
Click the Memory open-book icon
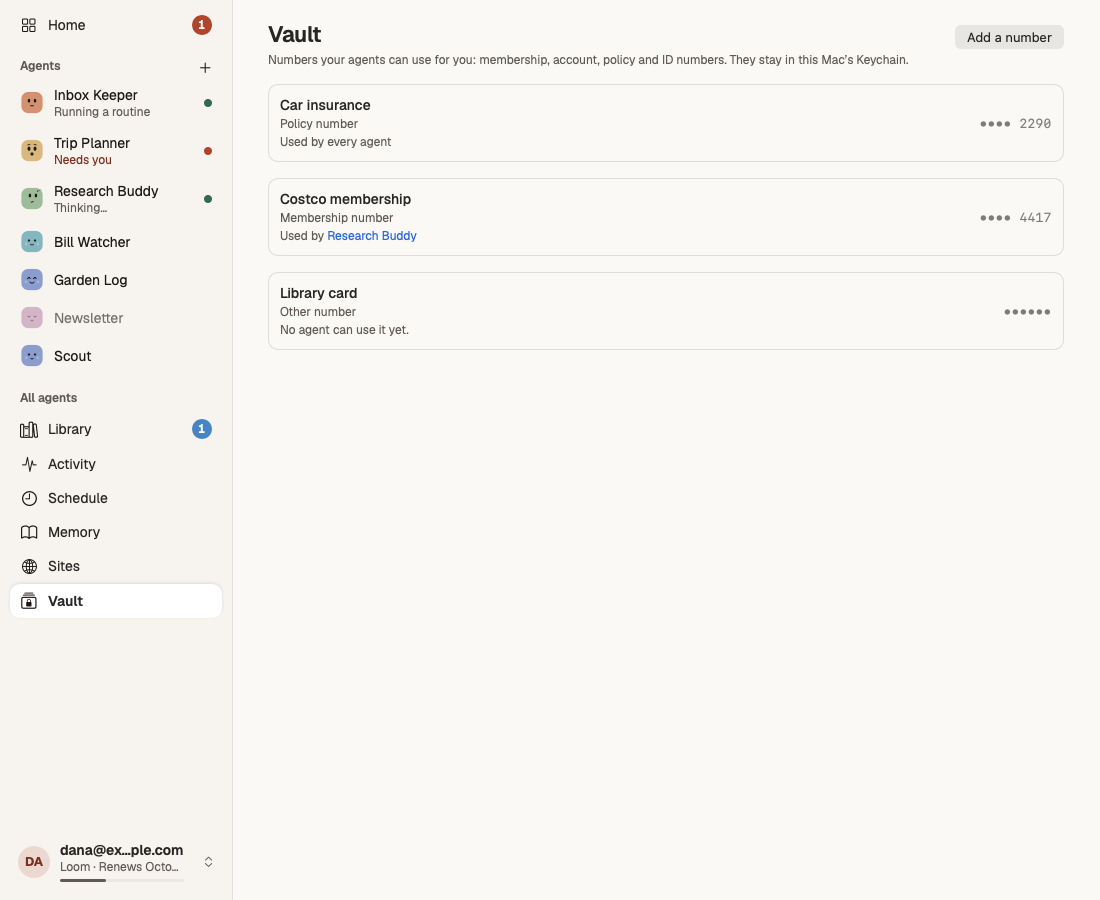click(29, 532)
